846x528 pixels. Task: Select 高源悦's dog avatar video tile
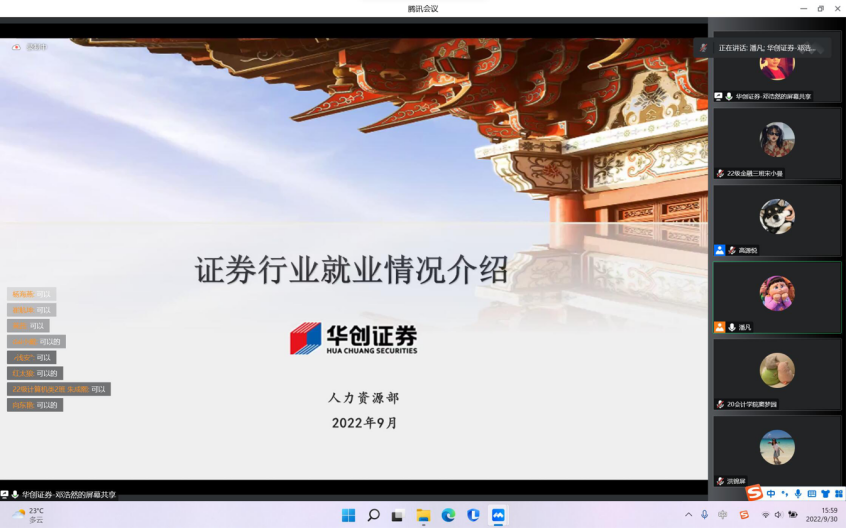point(777,217)
